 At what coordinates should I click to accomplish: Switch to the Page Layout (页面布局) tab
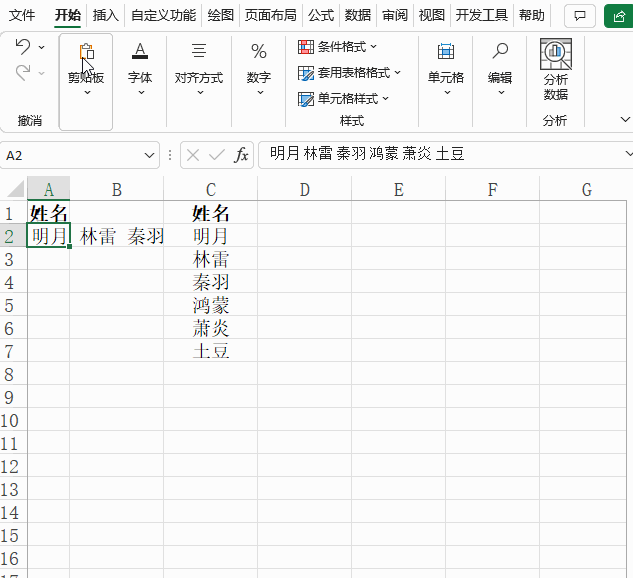point(270,15)
